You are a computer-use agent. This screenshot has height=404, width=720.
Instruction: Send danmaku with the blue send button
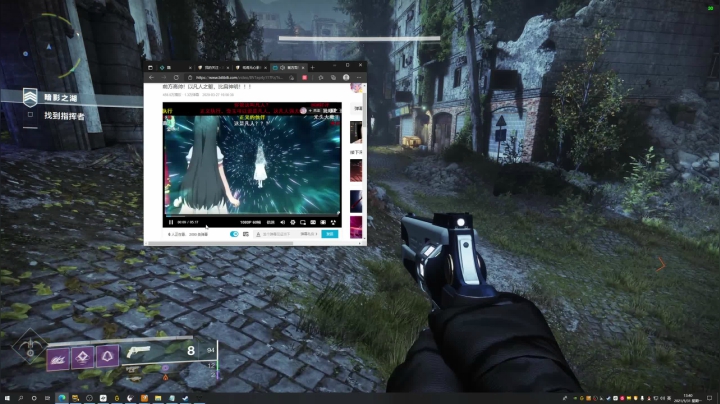coord(330,234)
